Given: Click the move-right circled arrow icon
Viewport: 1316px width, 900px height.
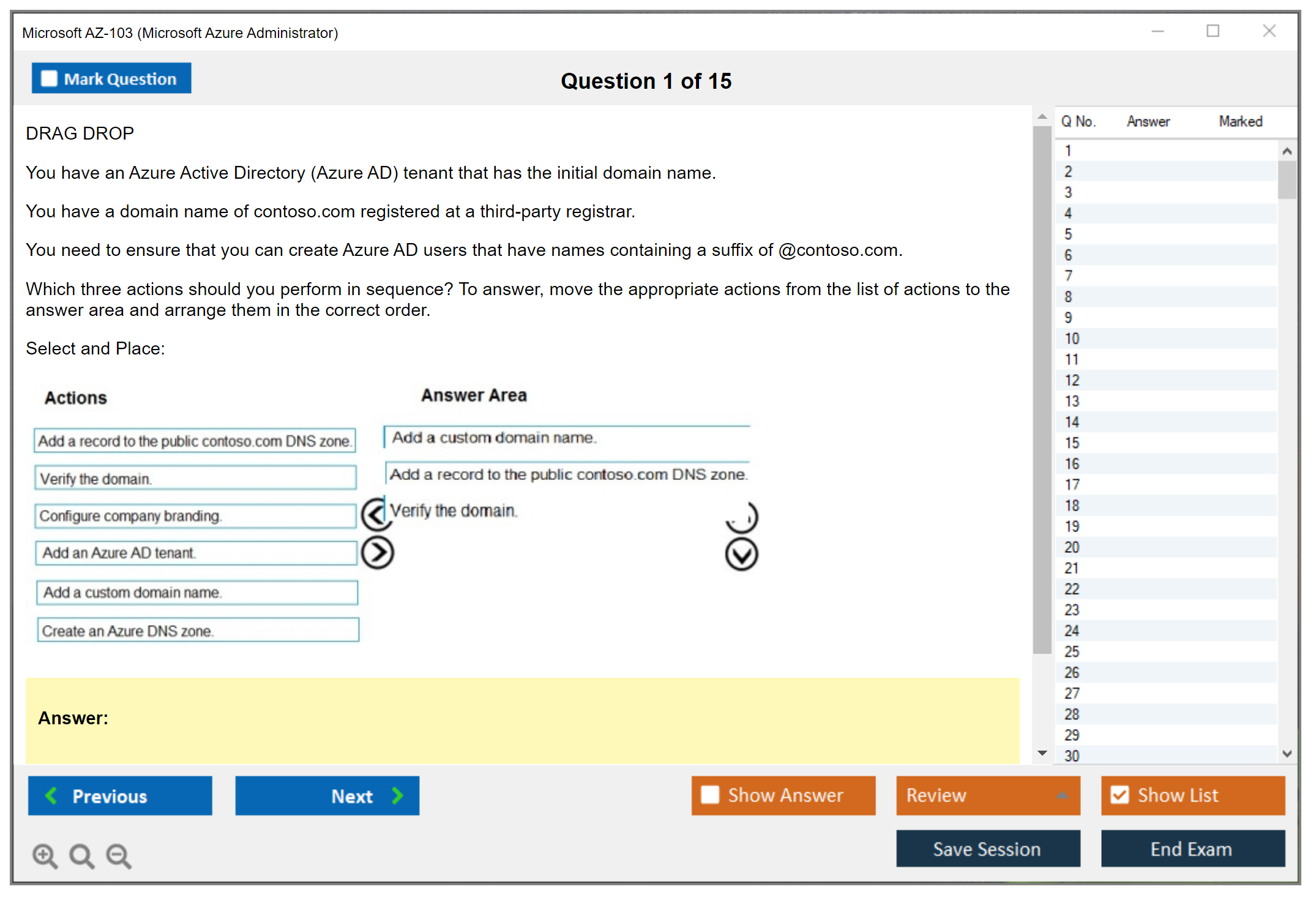Looking at the screenshot, I should coord(377,553).
